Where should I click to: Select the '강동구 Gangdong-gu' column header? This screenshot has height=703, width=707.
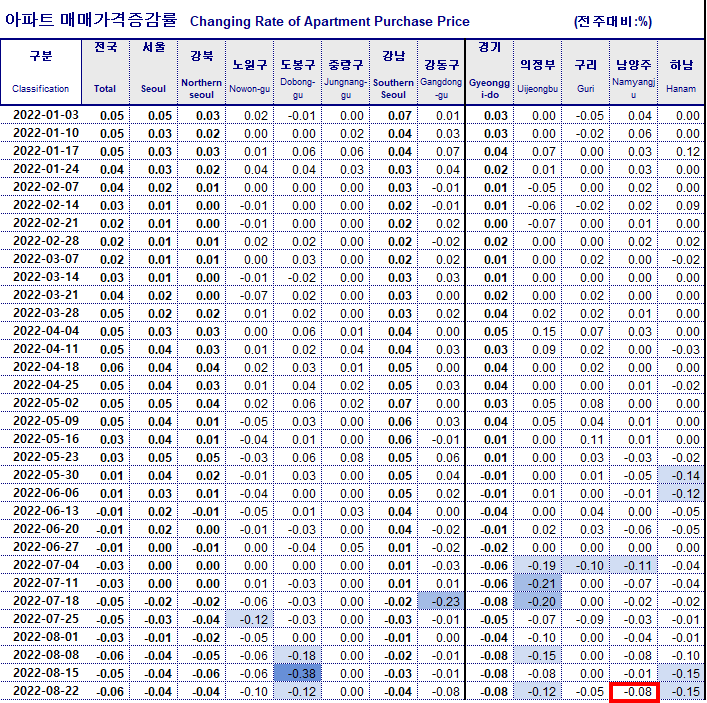tap(441, 72)
